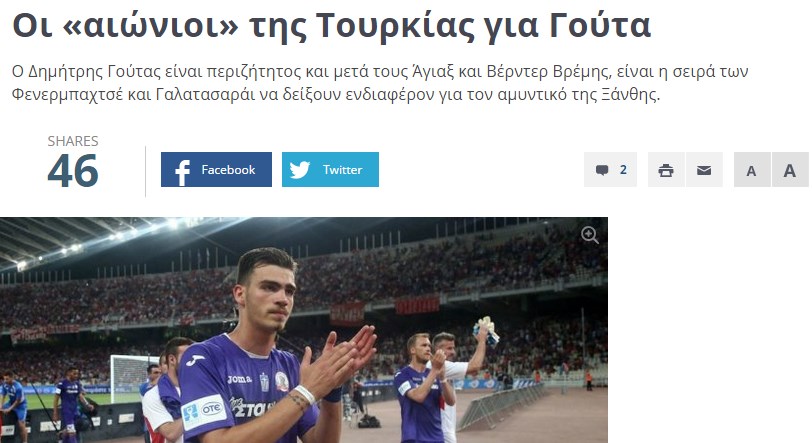Open the article's main stadium photo
The image size is (812, 443).
(304, 330)
